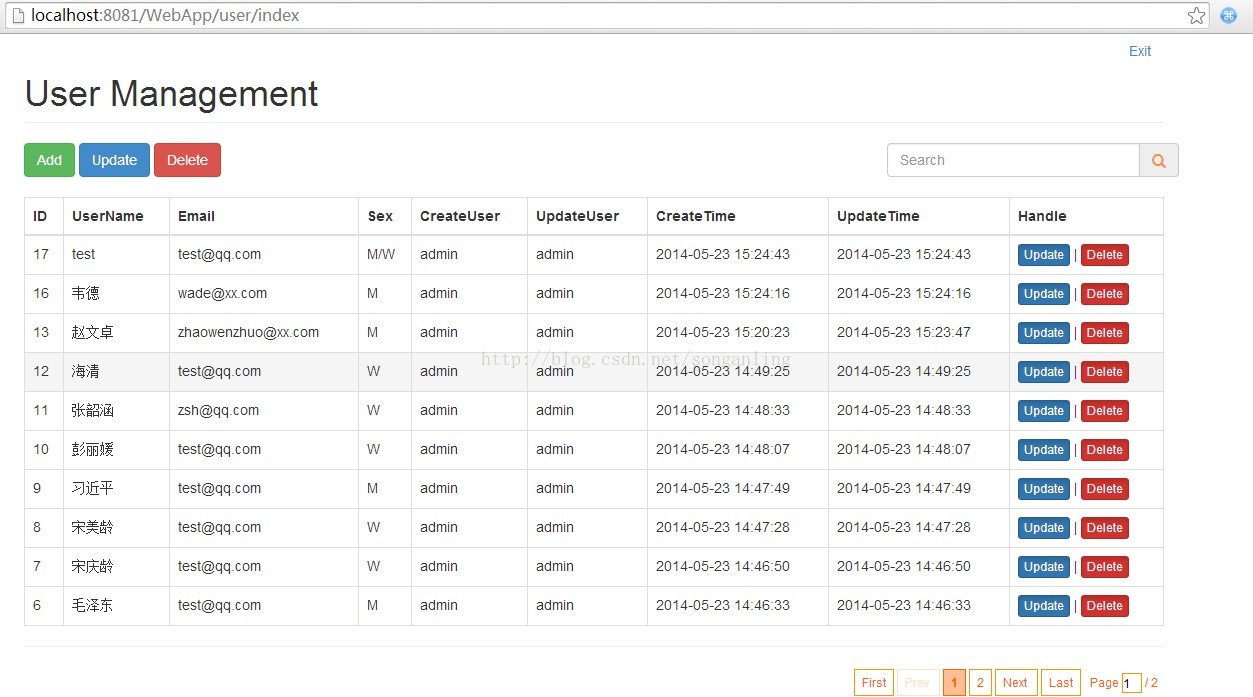This screenshot has height=697, width=1253.
Task: Update row with ID 9
Action: pos(1043,489)
